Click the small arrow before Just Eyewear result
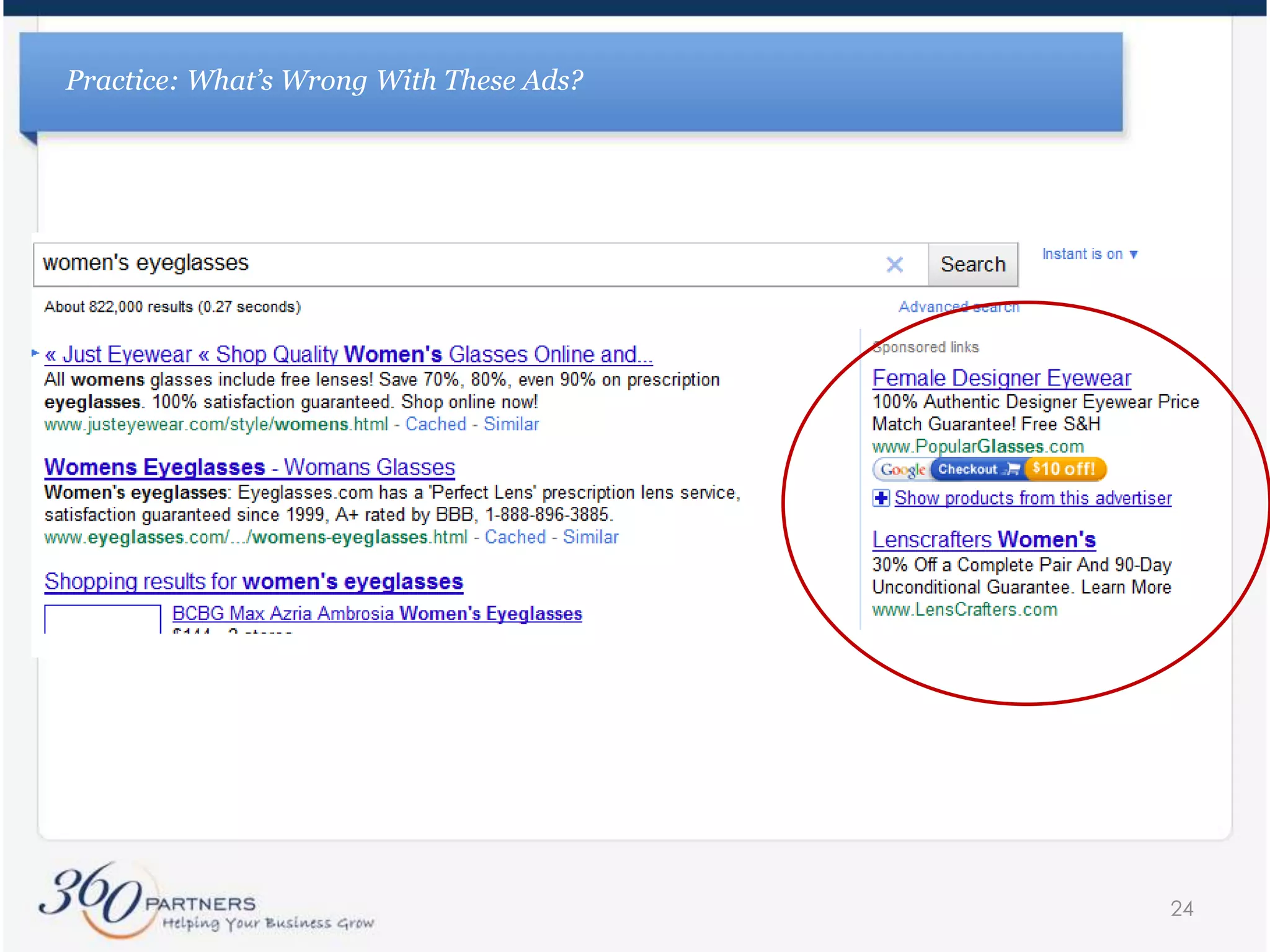Screen dimensions: 1270x952 [35, 353]
